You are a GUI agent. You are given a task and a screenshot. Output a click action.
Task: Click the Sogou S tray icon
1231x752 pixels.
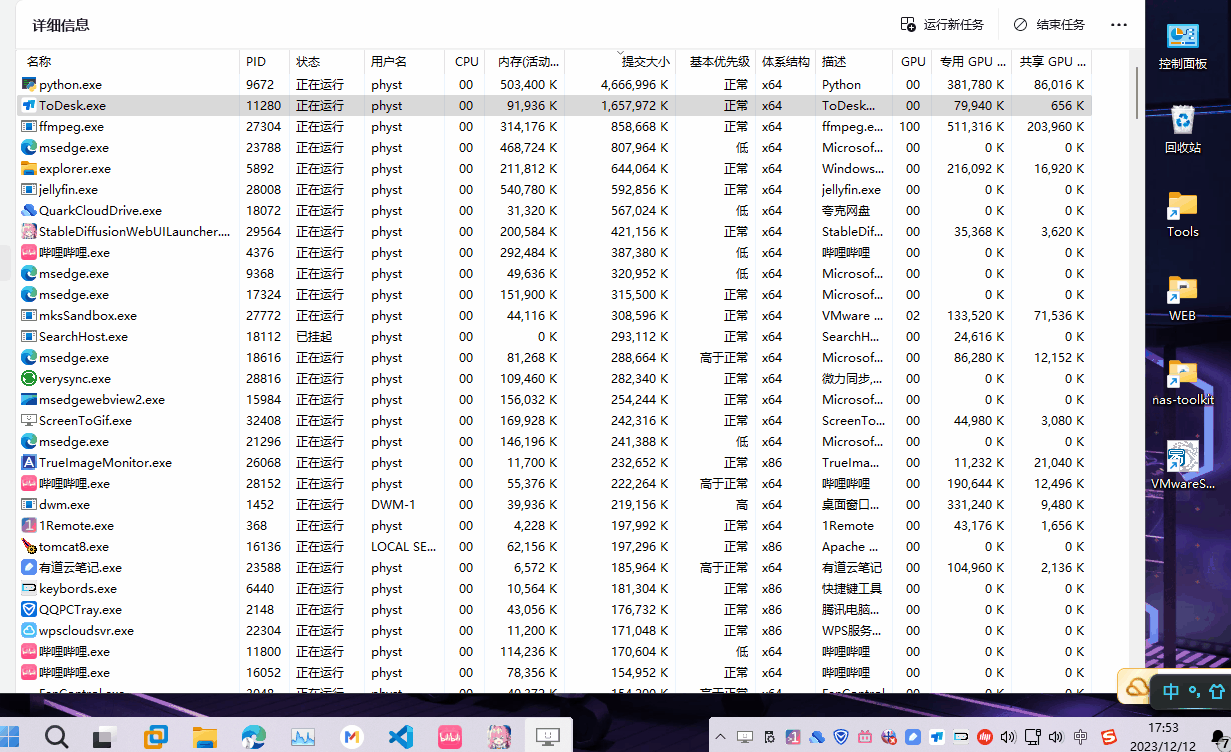coord(1110,738)
